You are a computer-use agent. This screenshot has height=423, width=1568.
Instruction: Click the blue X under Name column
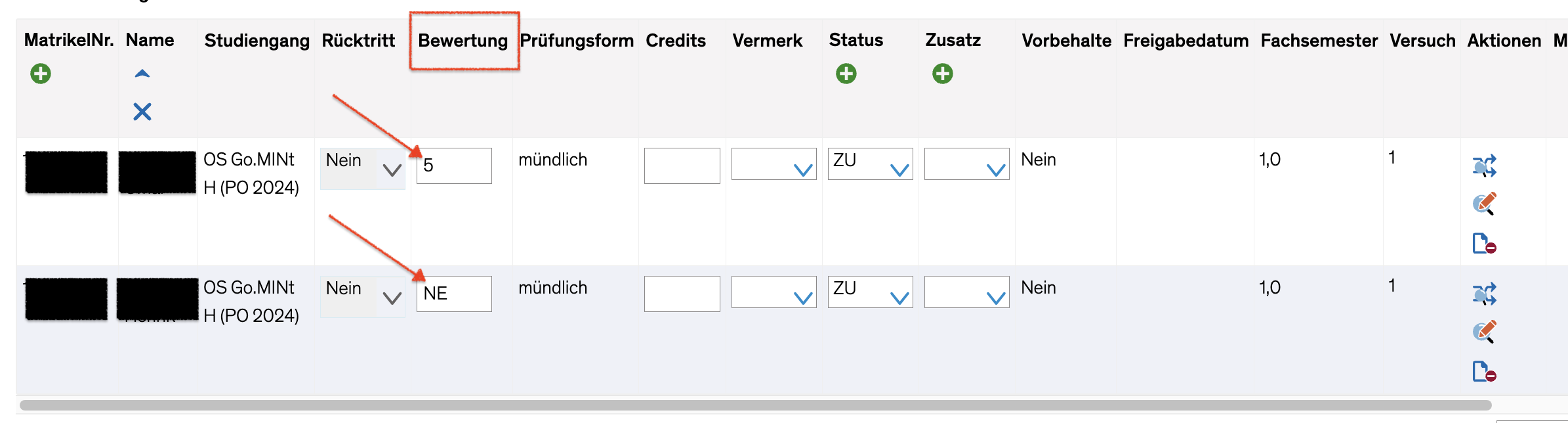(142, 112)
